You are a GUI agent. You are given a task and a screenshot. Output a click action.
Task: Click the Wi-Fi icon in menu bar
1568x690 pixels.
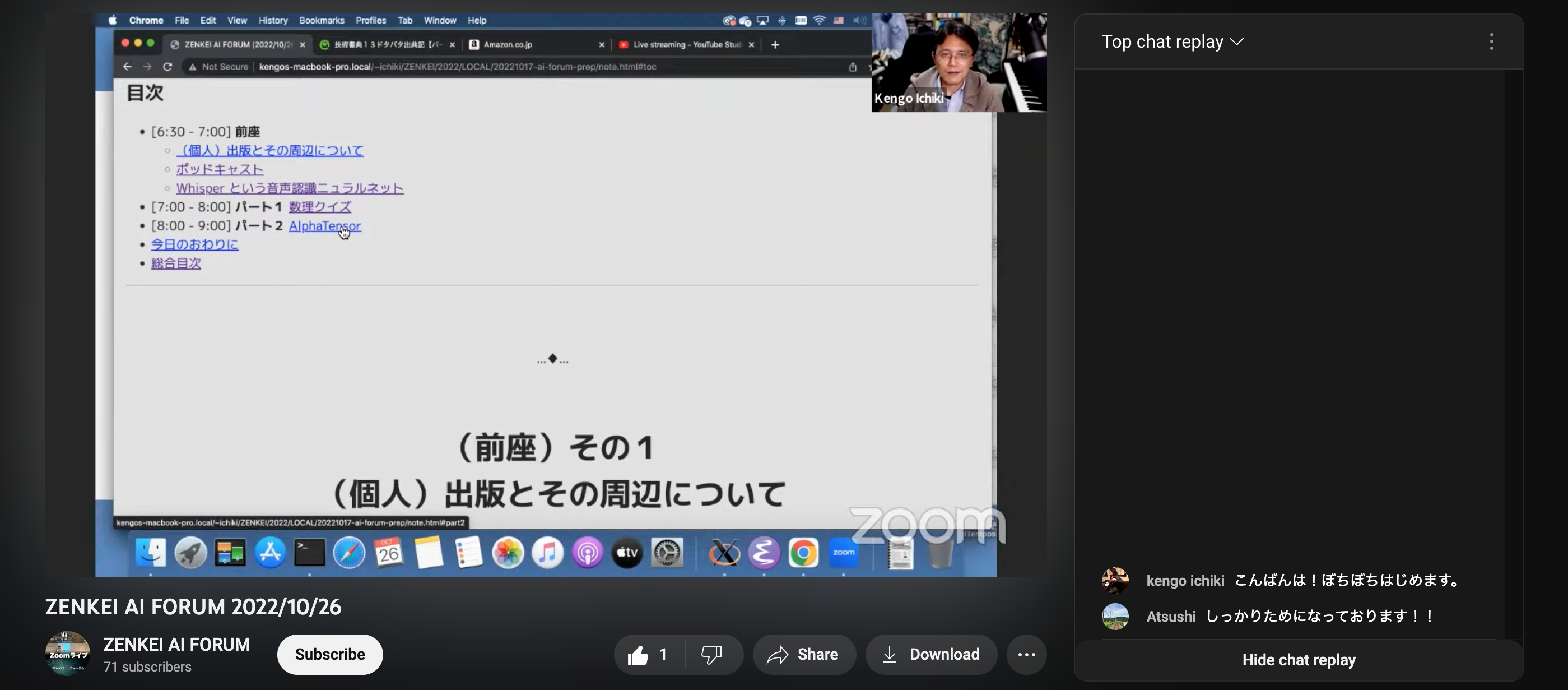(x=820, y=20)
